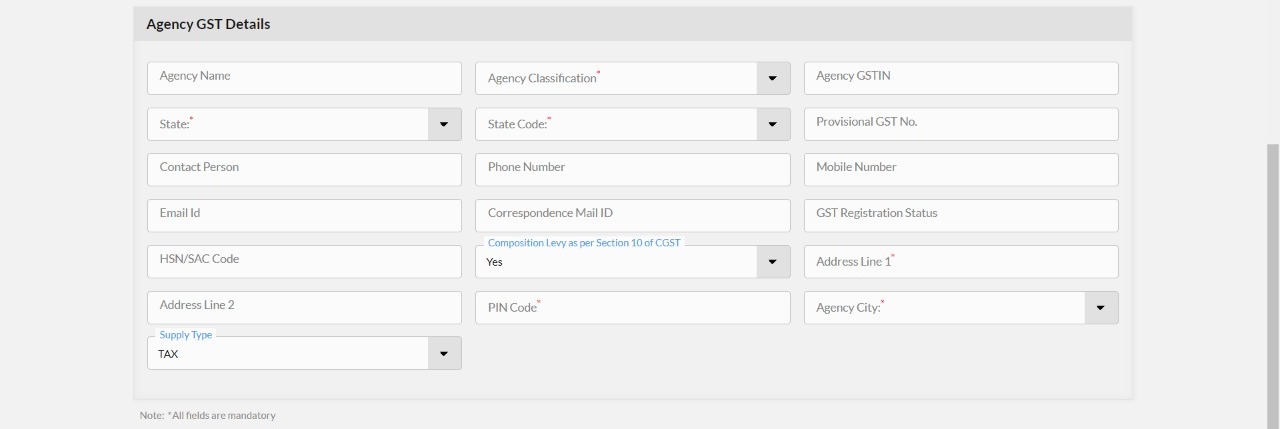The width and height of the screenshot is (1280, 429).
Task: Focus the PIN Code field
Action: click(632, 308)
